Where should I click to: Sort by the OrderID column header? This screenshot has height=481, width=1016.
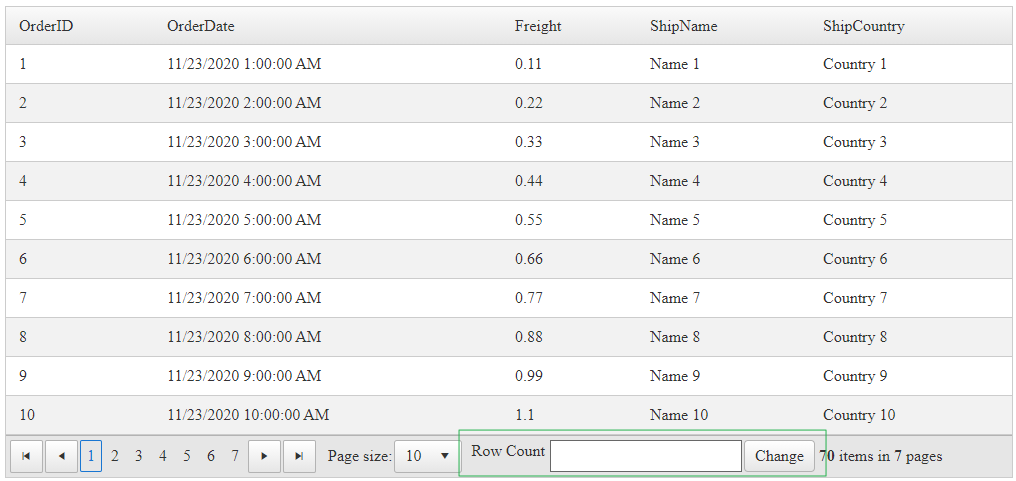[x=46, y=26]
